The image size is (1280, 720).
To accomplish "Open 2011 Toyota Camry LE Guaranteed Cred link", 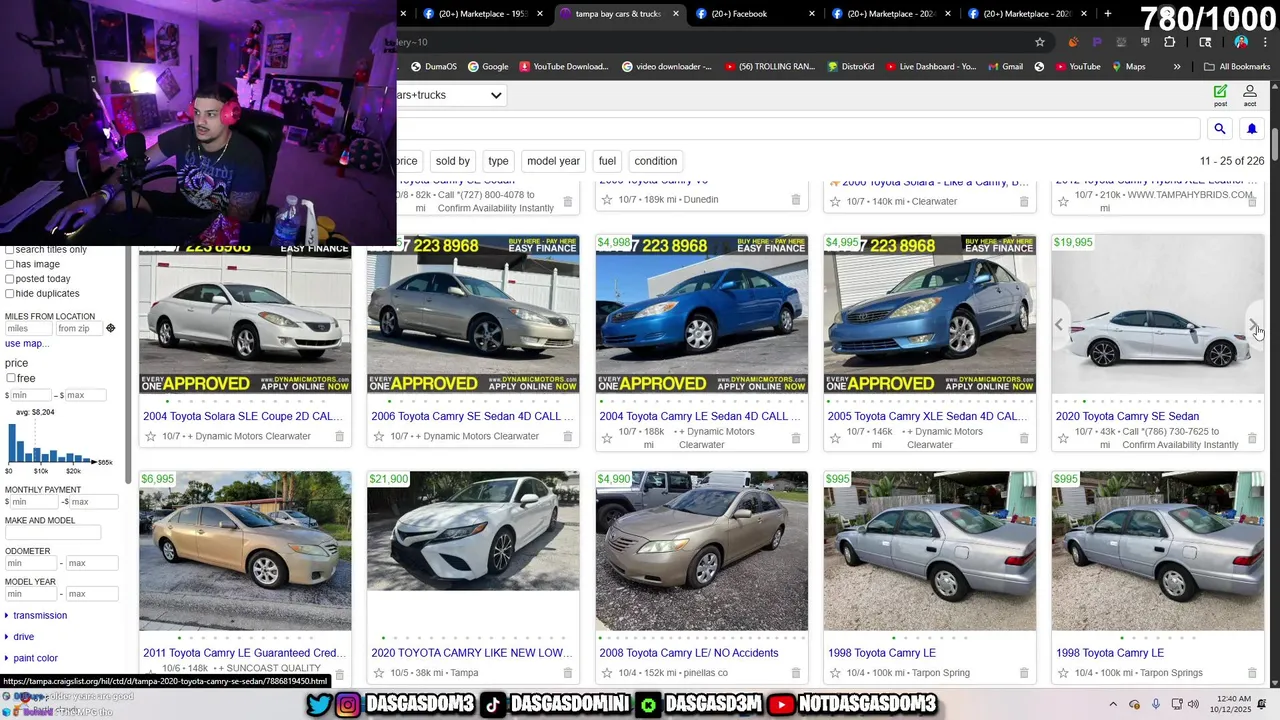I will 244,653.
